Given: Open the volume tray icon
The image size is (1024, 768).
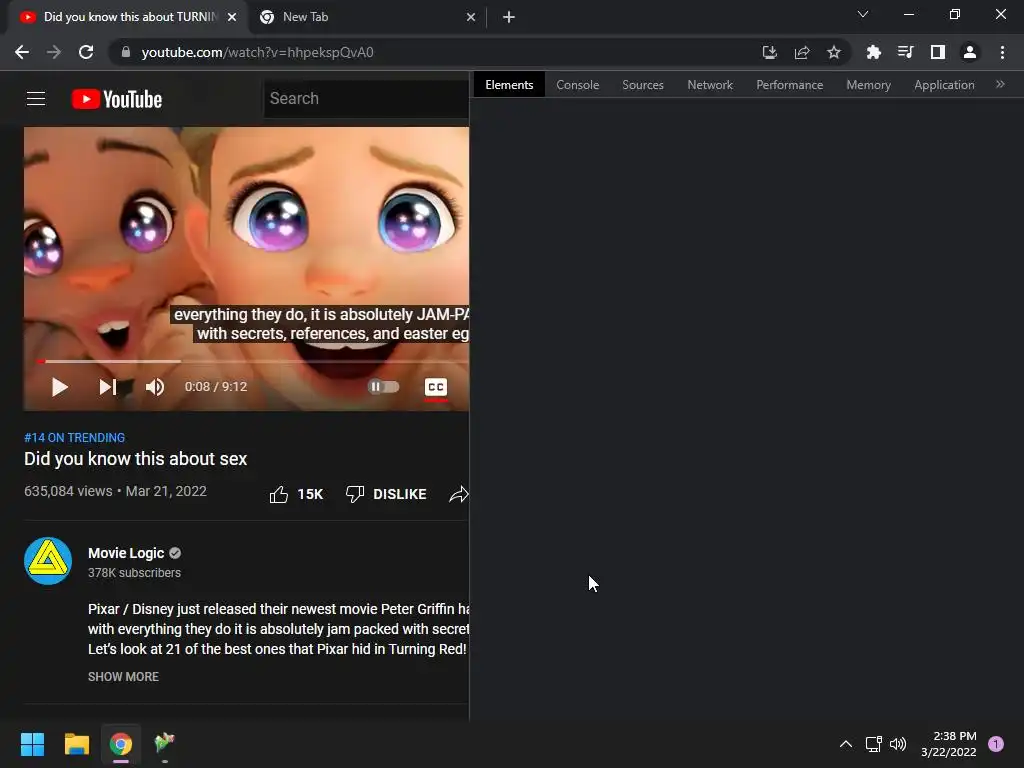Looking at the screenshot, I should click(898, 744).
